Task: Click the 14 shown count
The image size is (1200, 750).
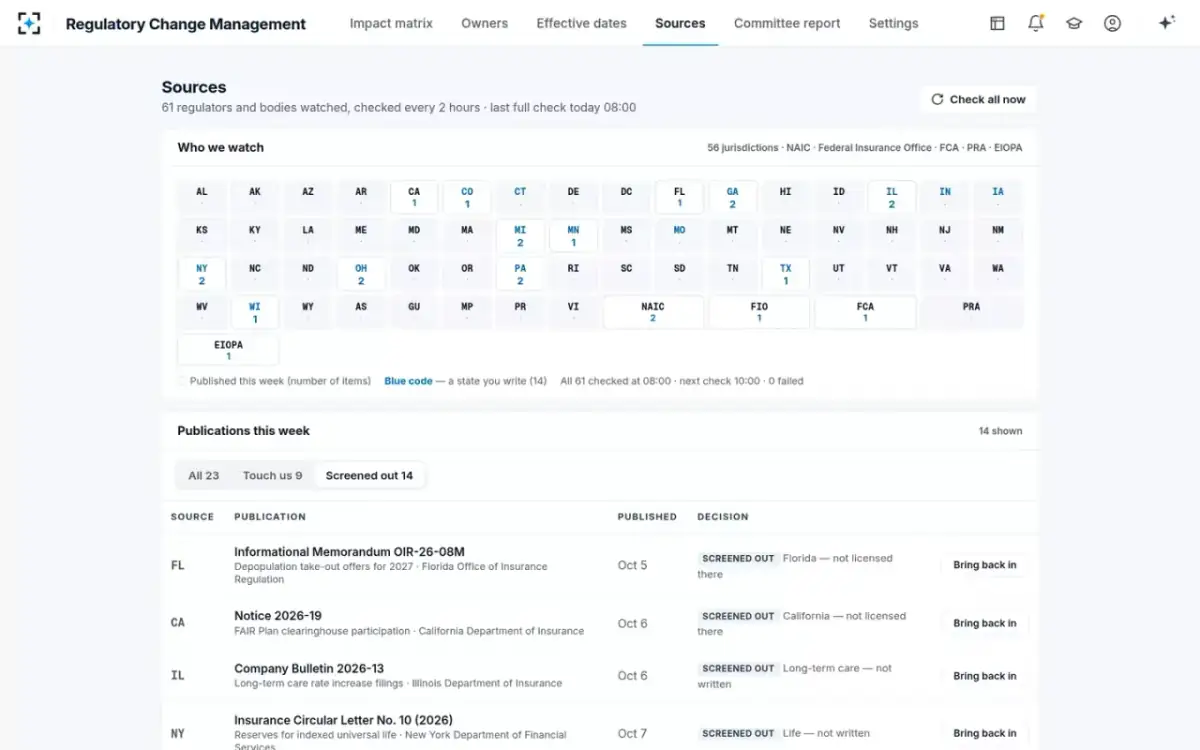Action: click(x=1000, y=431)
